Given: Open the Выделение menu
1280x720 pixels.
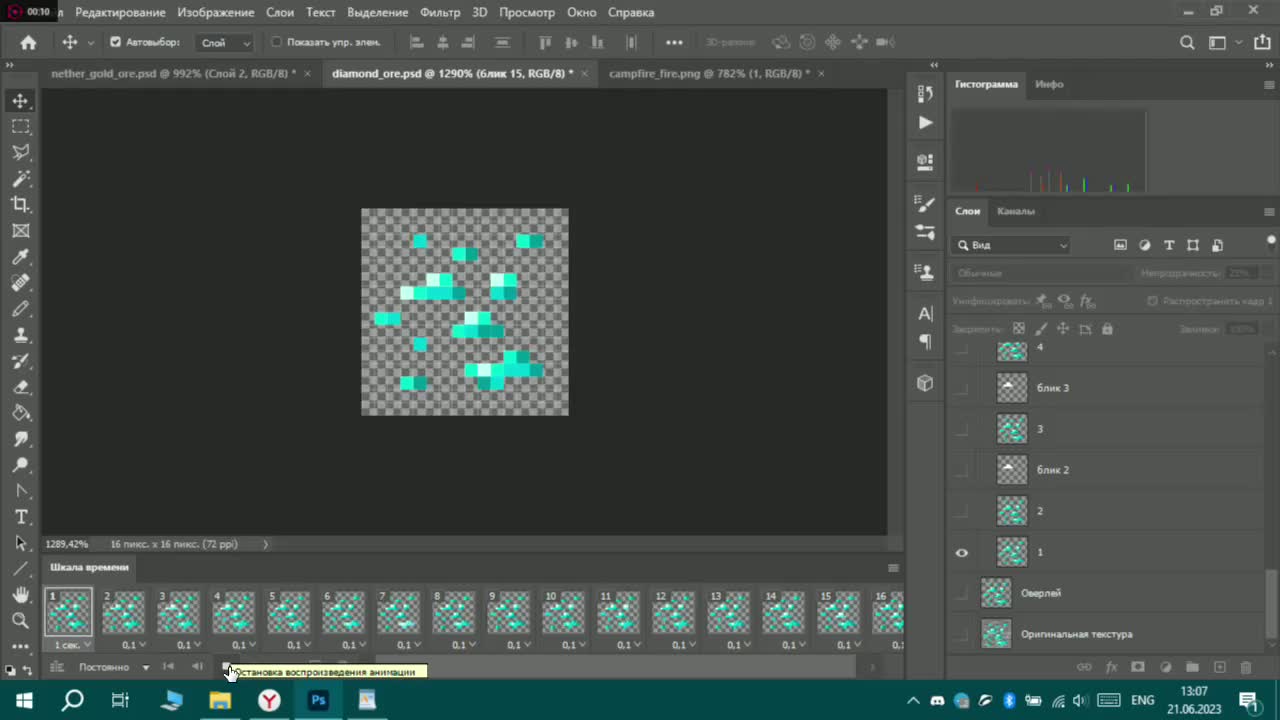Looking at the screenshot, I should pos(378,12).
